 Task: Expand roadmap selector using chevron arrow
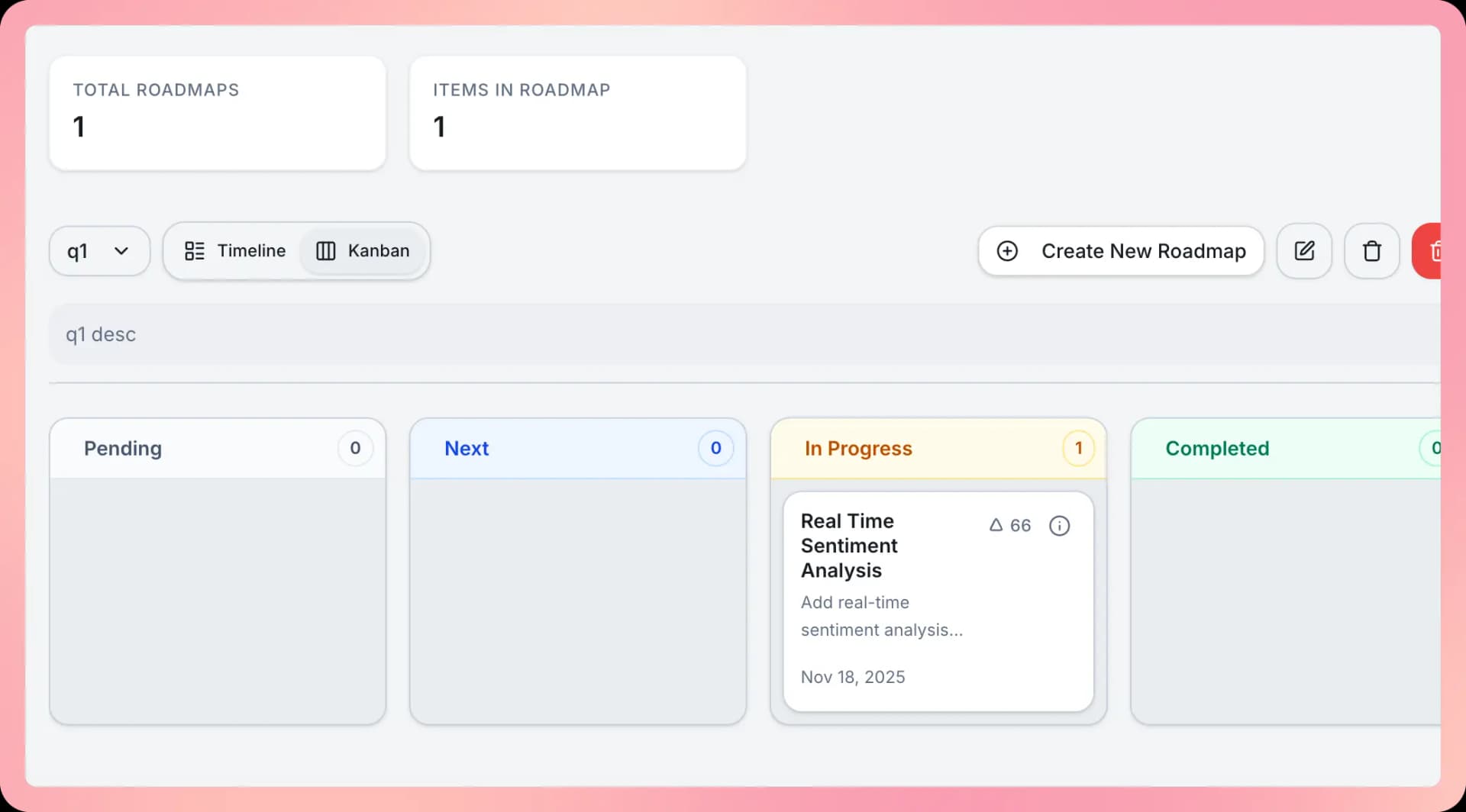121,251
